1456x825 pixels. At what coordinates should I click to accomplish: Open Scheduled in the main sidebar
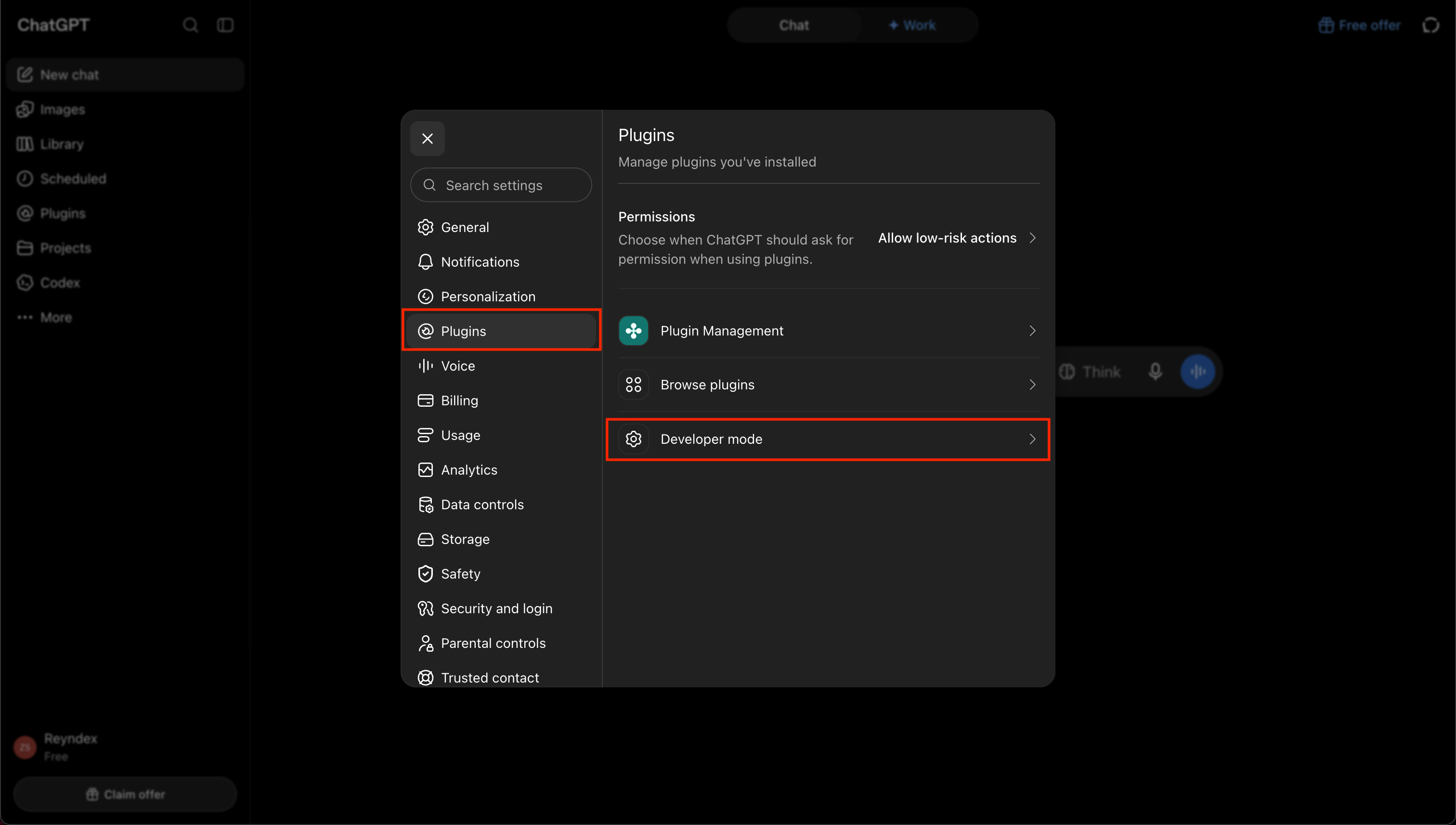pyautogui.click(x=125, y=179)
